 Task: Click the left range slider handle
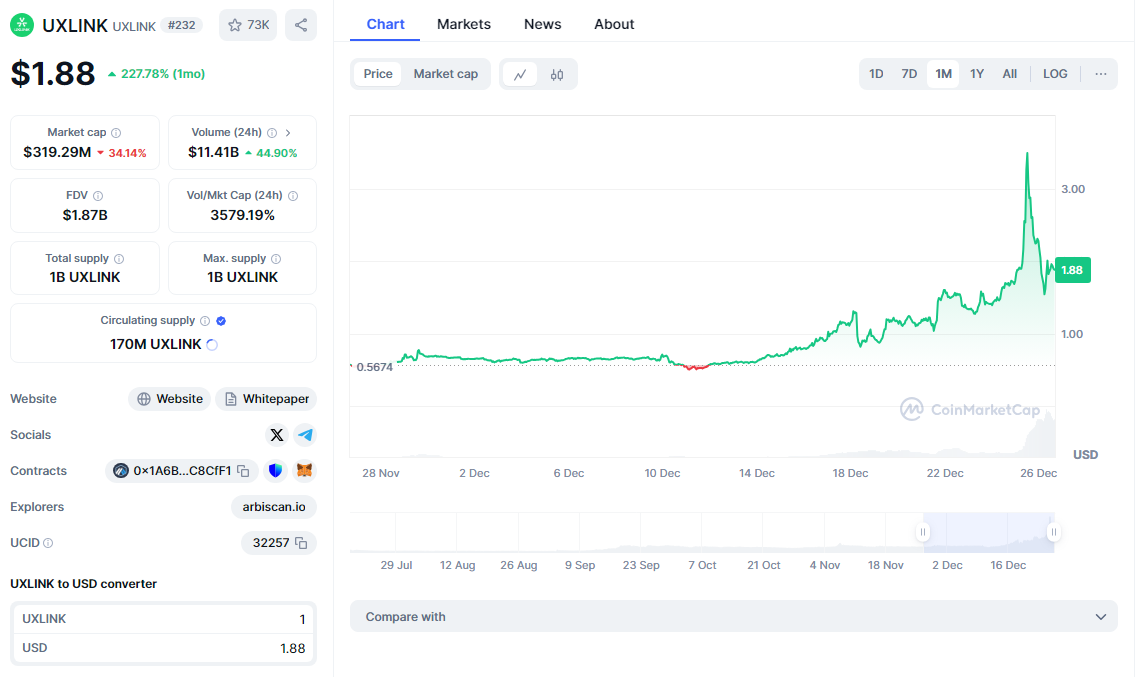(x=923, y=532)
